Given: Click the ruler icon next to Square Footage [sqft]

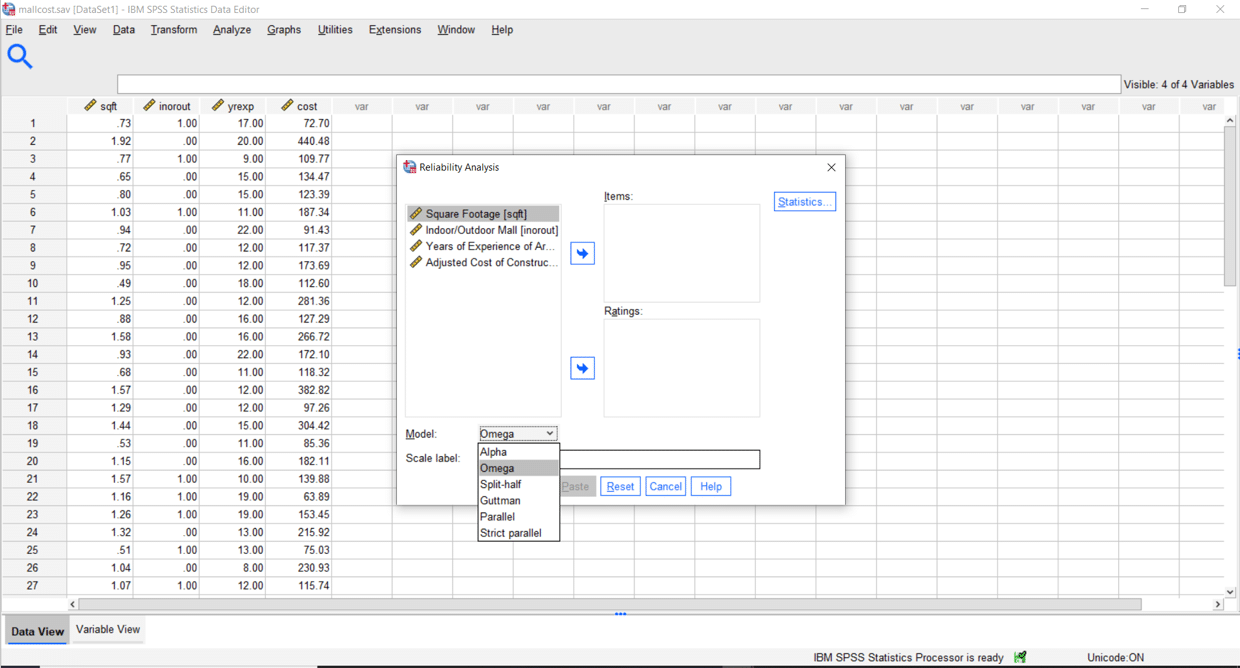Looking at the screenshot, I should (415, 213).
